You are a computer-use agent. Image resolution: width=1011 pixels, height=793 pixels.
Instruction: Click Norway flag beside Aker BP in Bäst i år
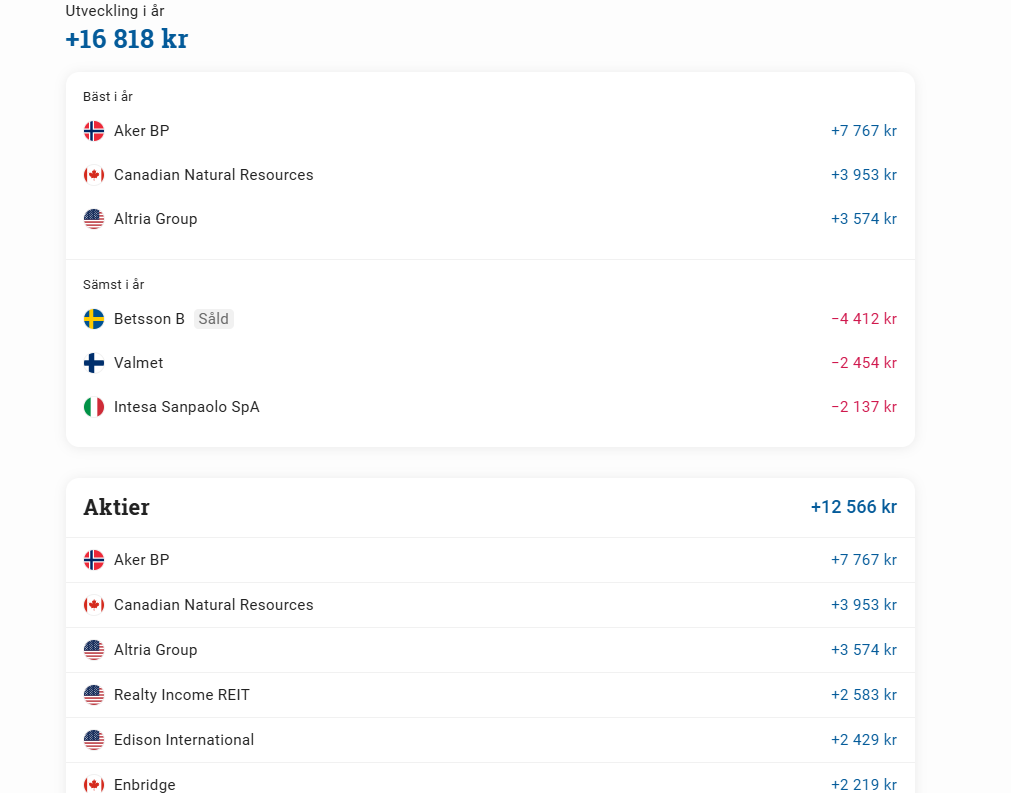point(93,131)
